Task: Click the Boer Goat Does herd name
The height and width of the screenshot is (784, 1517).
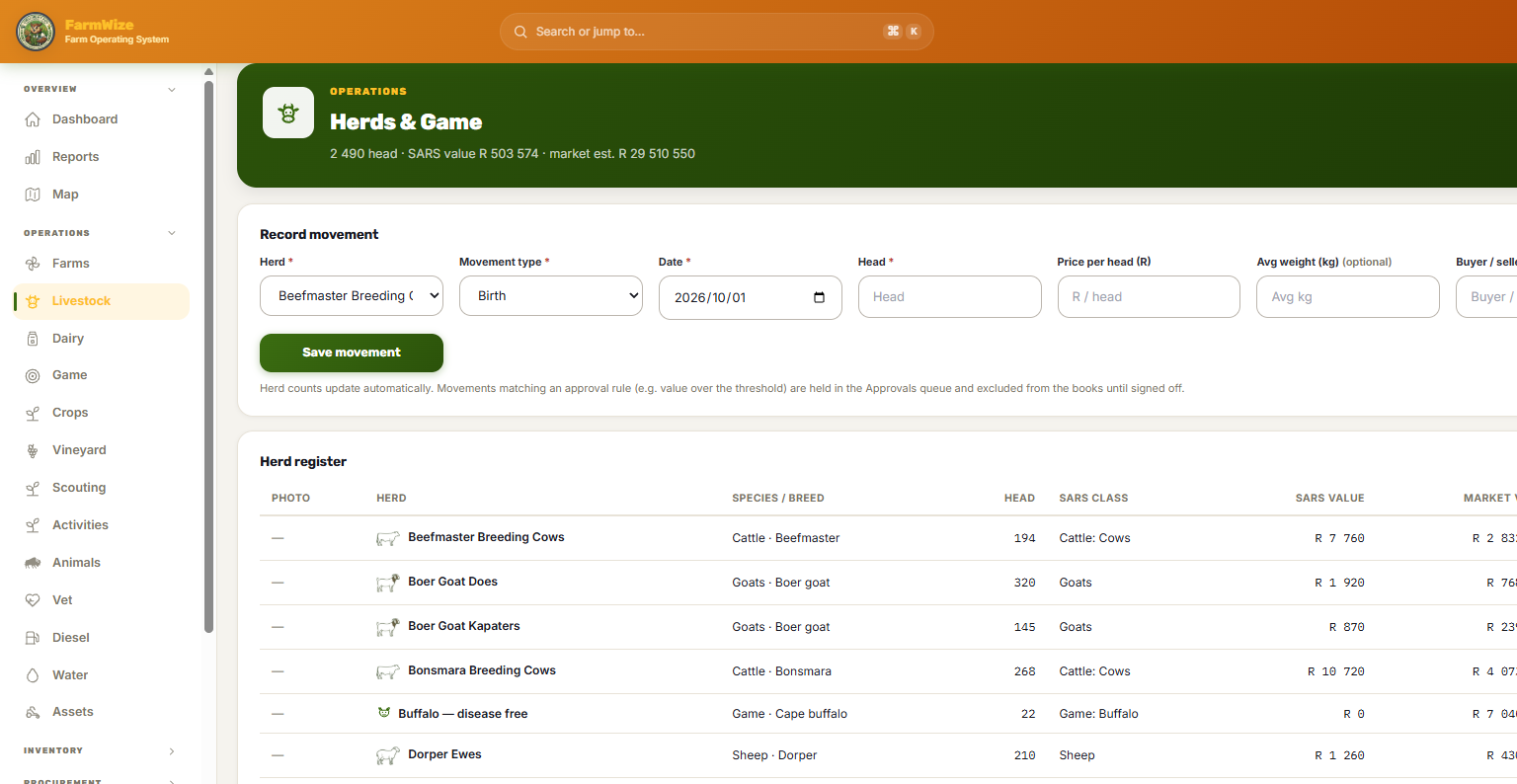Action: [452, 582]
